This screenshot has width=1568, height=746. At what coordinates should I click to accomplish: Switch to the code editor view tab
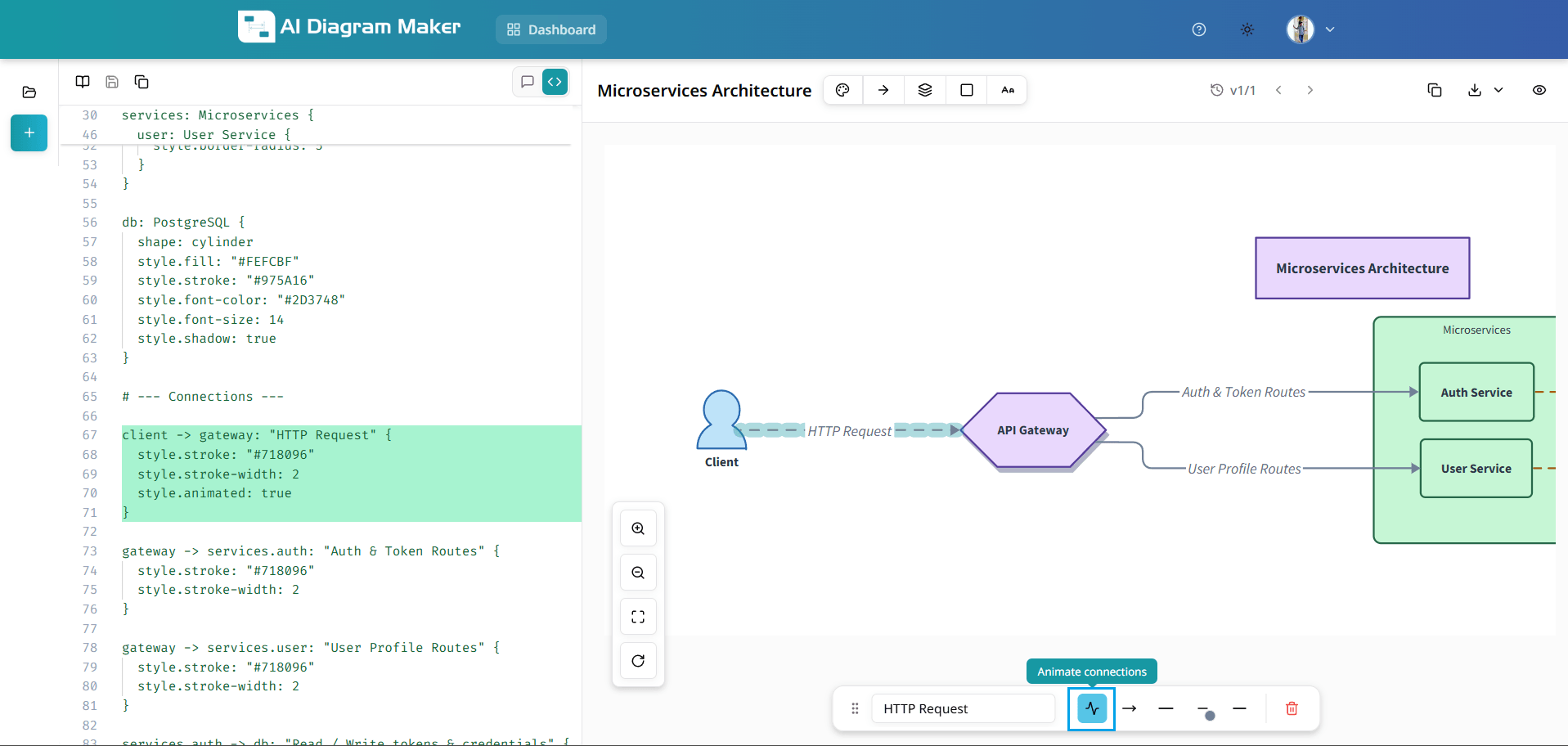click(555, 82)
